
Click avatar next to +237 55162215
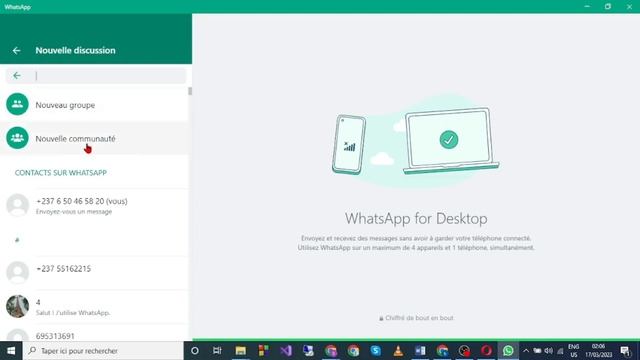[18, 272]
